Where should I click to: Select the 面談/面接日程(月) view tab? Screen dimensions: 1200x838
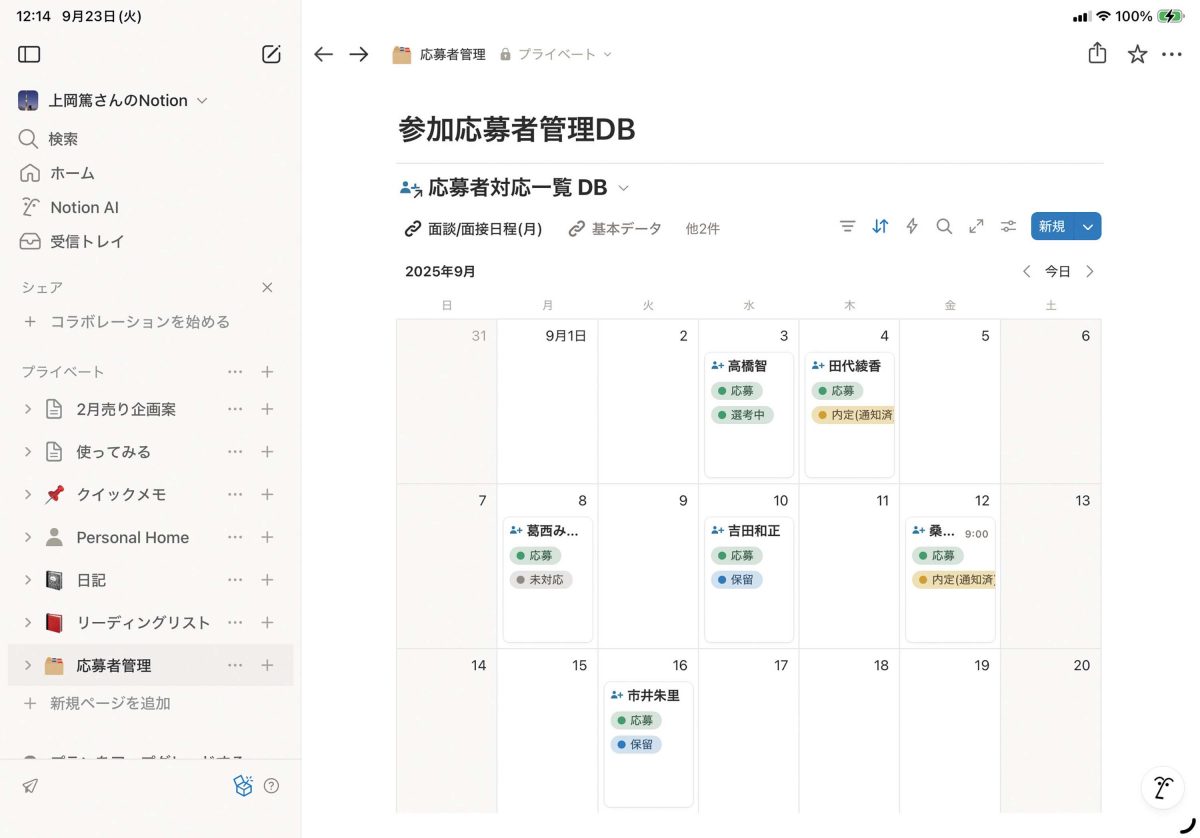point(473,229)
